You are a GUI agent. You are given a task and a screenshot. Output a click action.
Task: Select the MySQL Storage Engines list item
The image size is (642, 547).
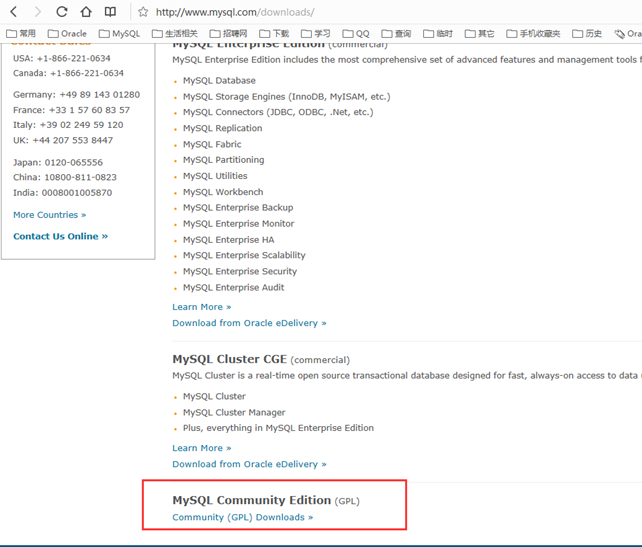[287, 97]
